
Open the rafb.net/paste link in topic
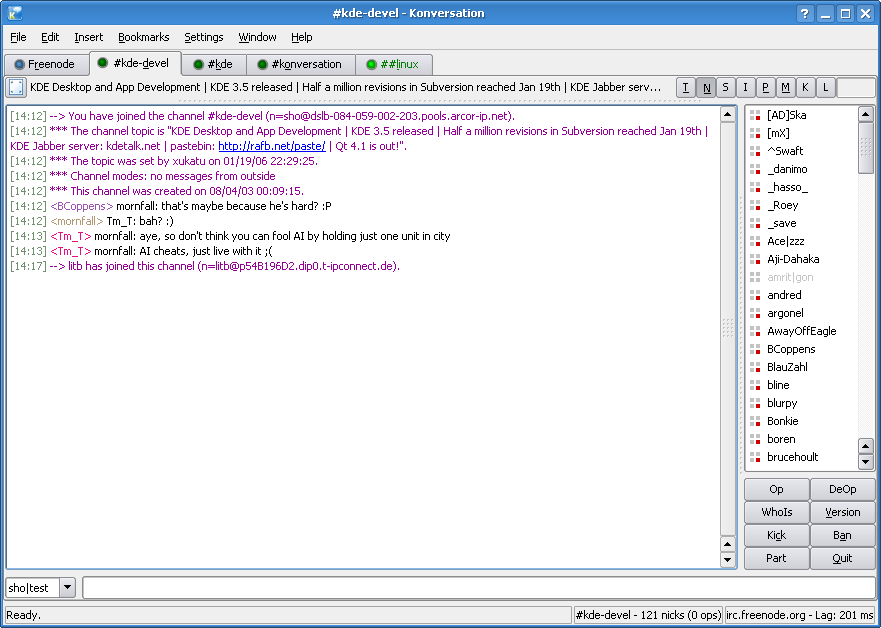pyautogui.click(x=272, y=146)
